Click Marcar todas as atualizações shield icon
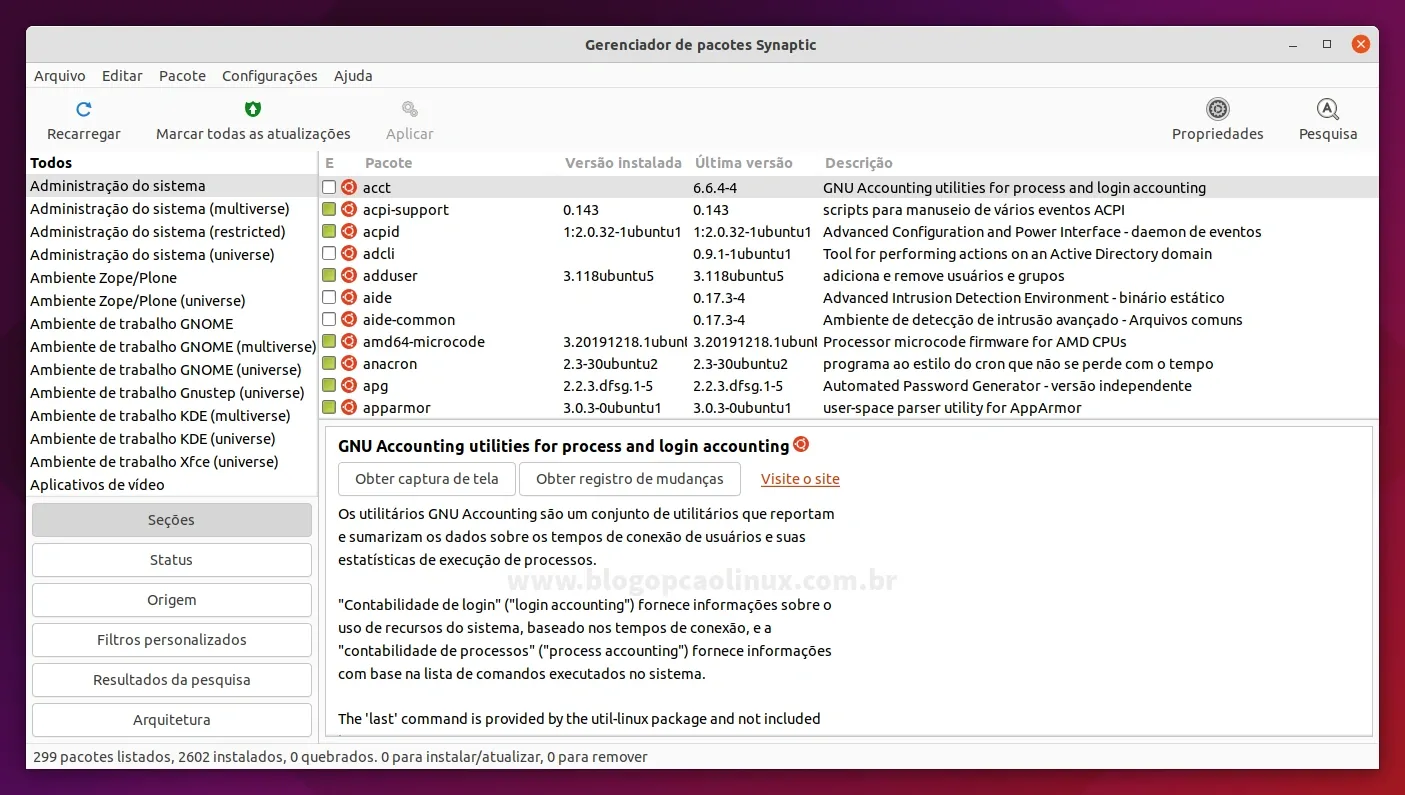Screen dimensions: 1405x795 point(253,109)
